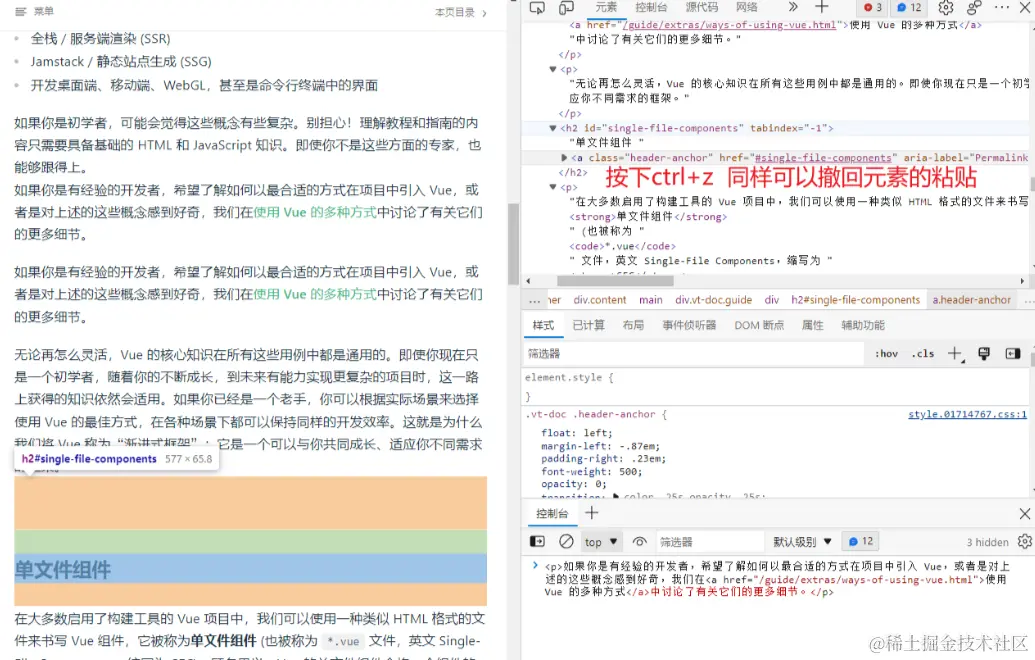Select main breadcrumb

[x=651, y=300]
